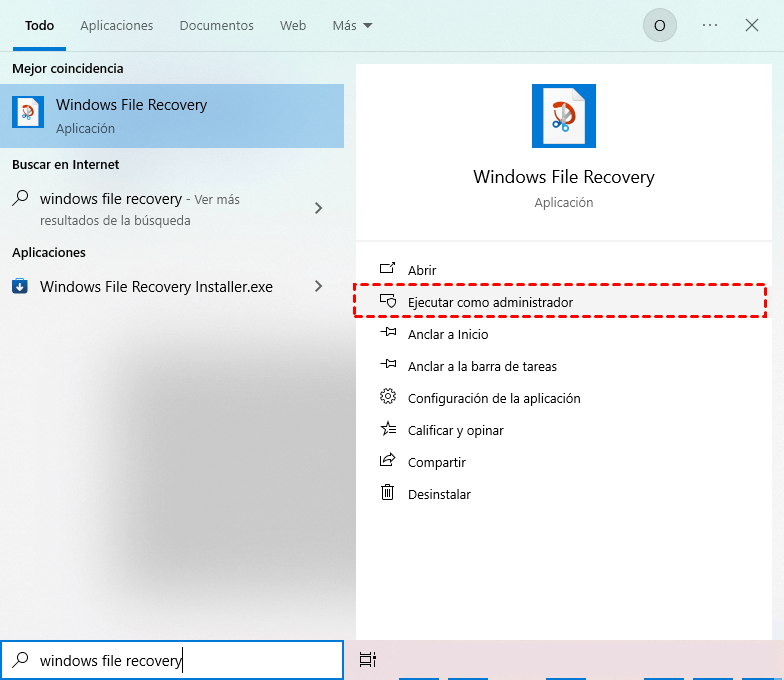Choose Calificar y opinar
The width and height of the screenshot is (784, 680).
(564, 430)
